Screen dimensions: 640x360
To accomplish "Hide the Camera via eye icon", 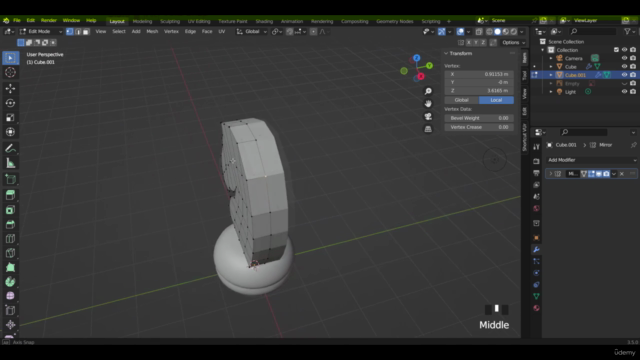I will 624,58.
